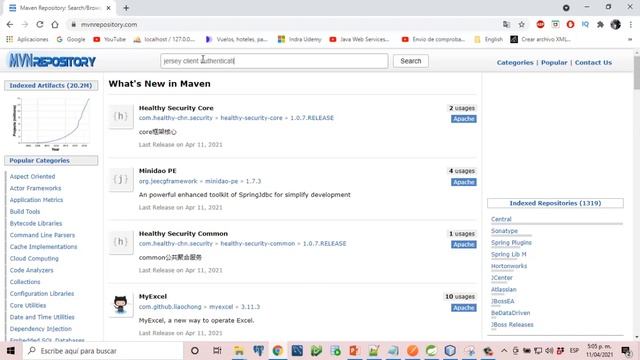The width and height of the screenshot is (640, 360).
Task: Click the Cortana circle icon on taskbar
Action: [x=195, y=351]
